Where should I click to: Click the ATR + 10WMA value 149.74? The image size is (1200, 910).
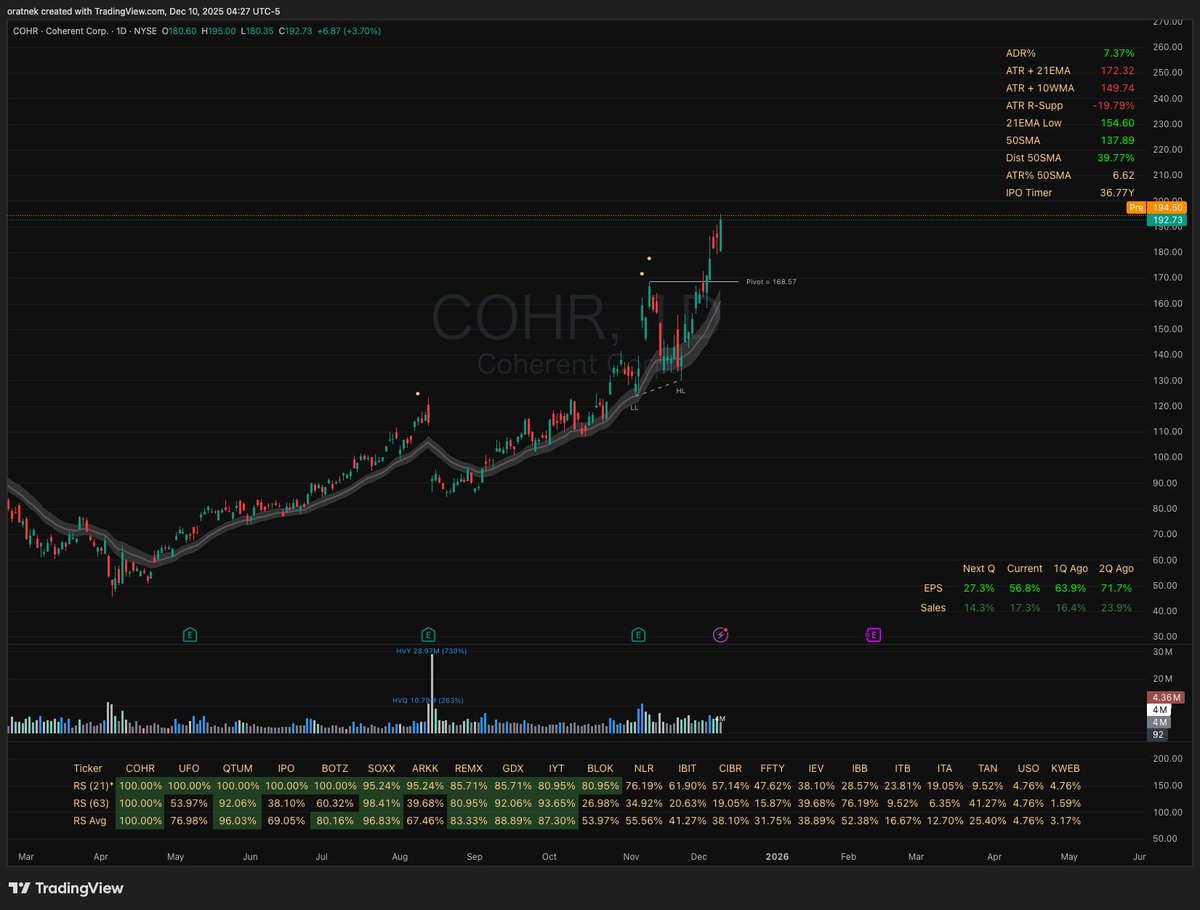(1116, 88)
